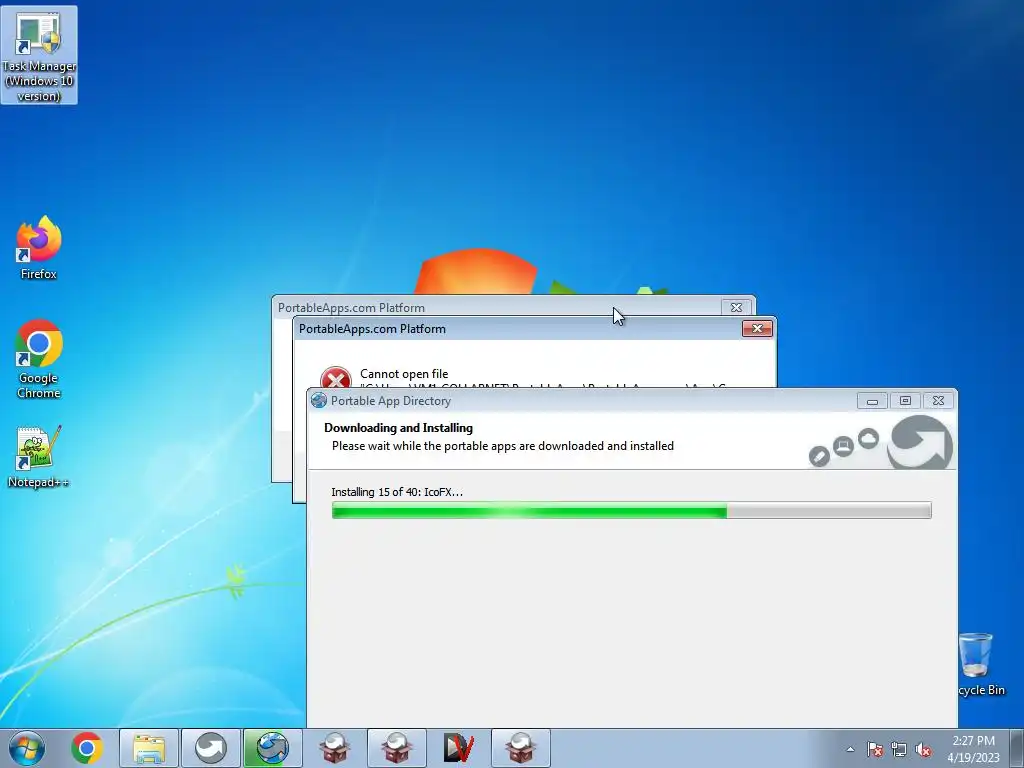Launch Chrome from the taskbar

click(x=87, y=748)
